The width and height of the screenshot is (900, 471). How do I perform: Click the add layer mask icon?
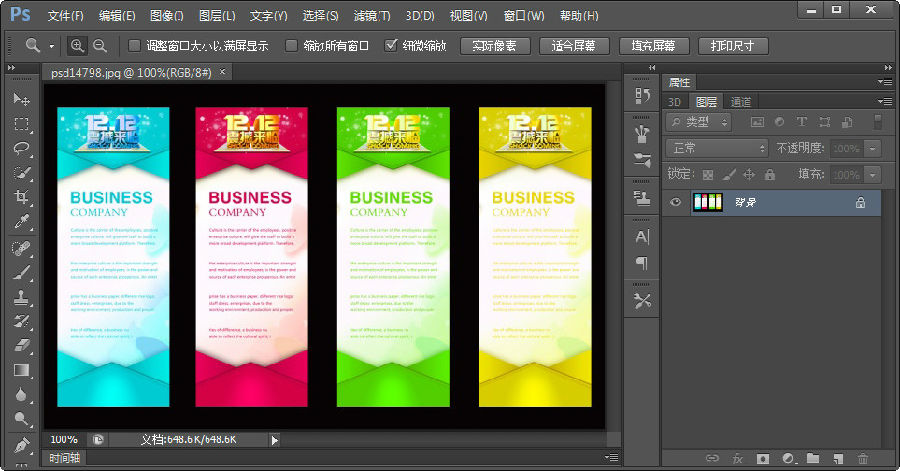click(x=762, y=458)
